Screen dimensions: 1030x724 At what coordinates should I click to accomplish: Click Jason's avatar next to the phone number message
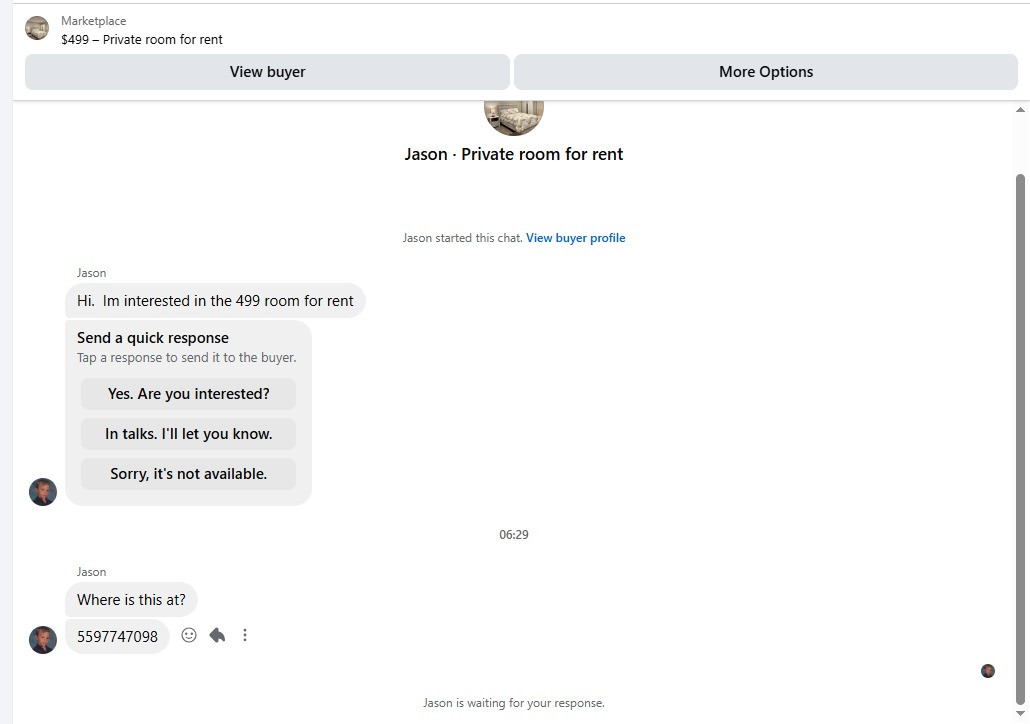(43, 640)
